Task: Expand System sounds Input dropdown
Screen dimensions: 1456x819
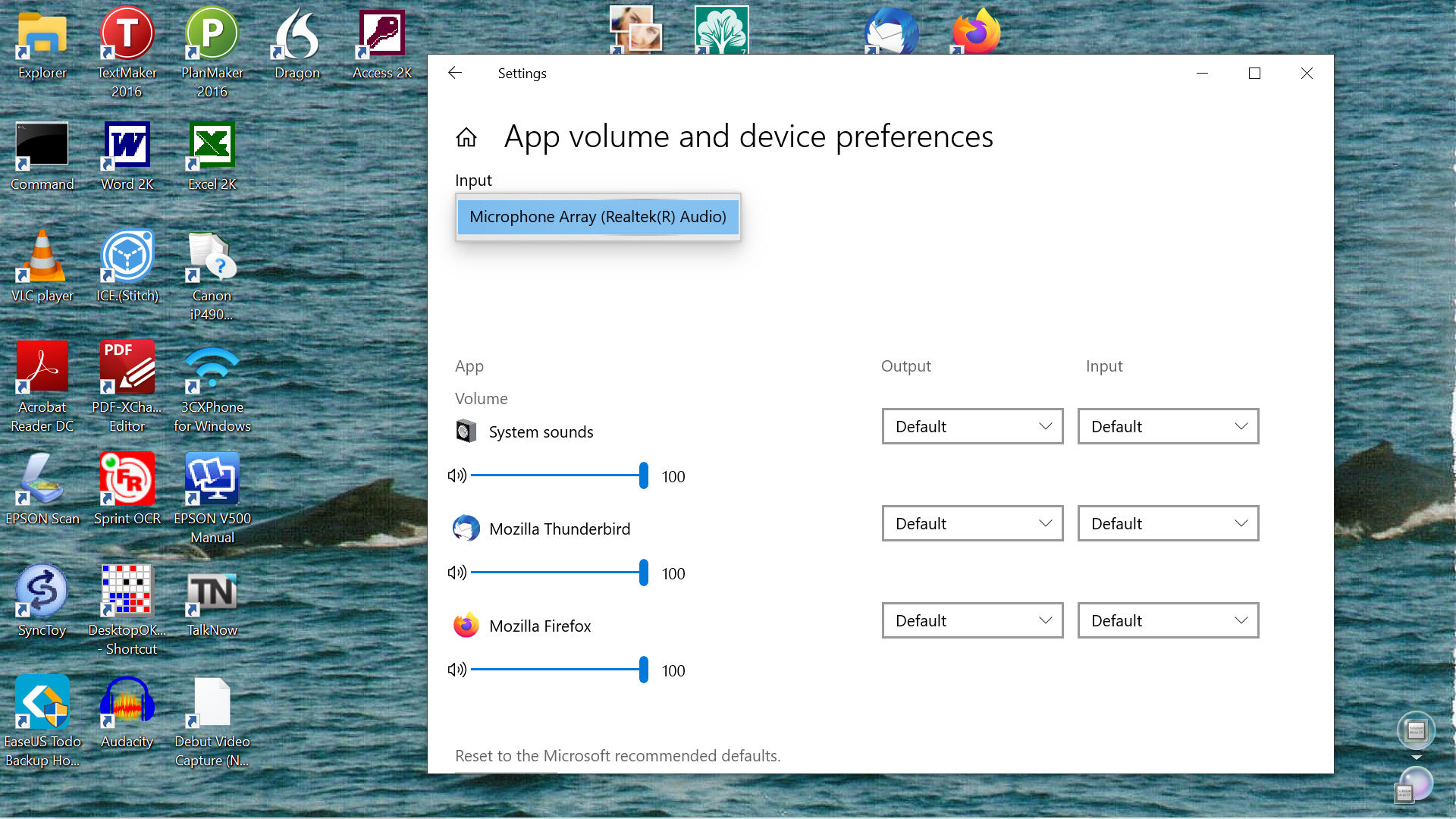Action: click(1168, 426)
